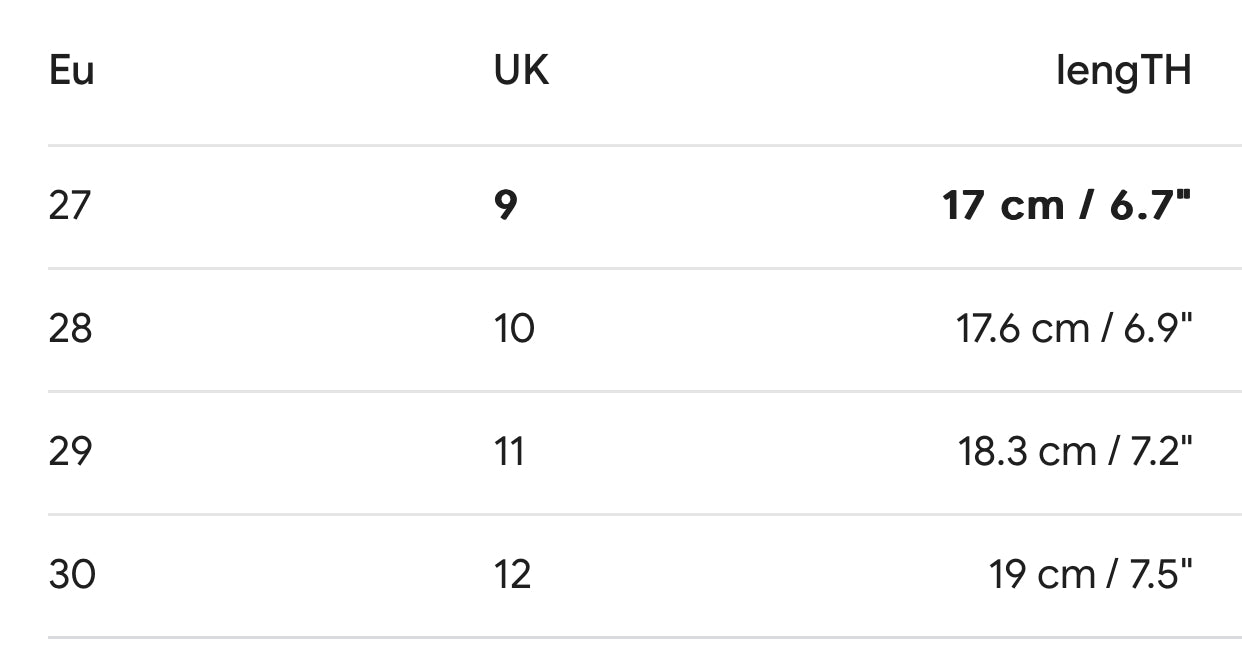
Task: Select EU size 27 cell
Action: 69,206
